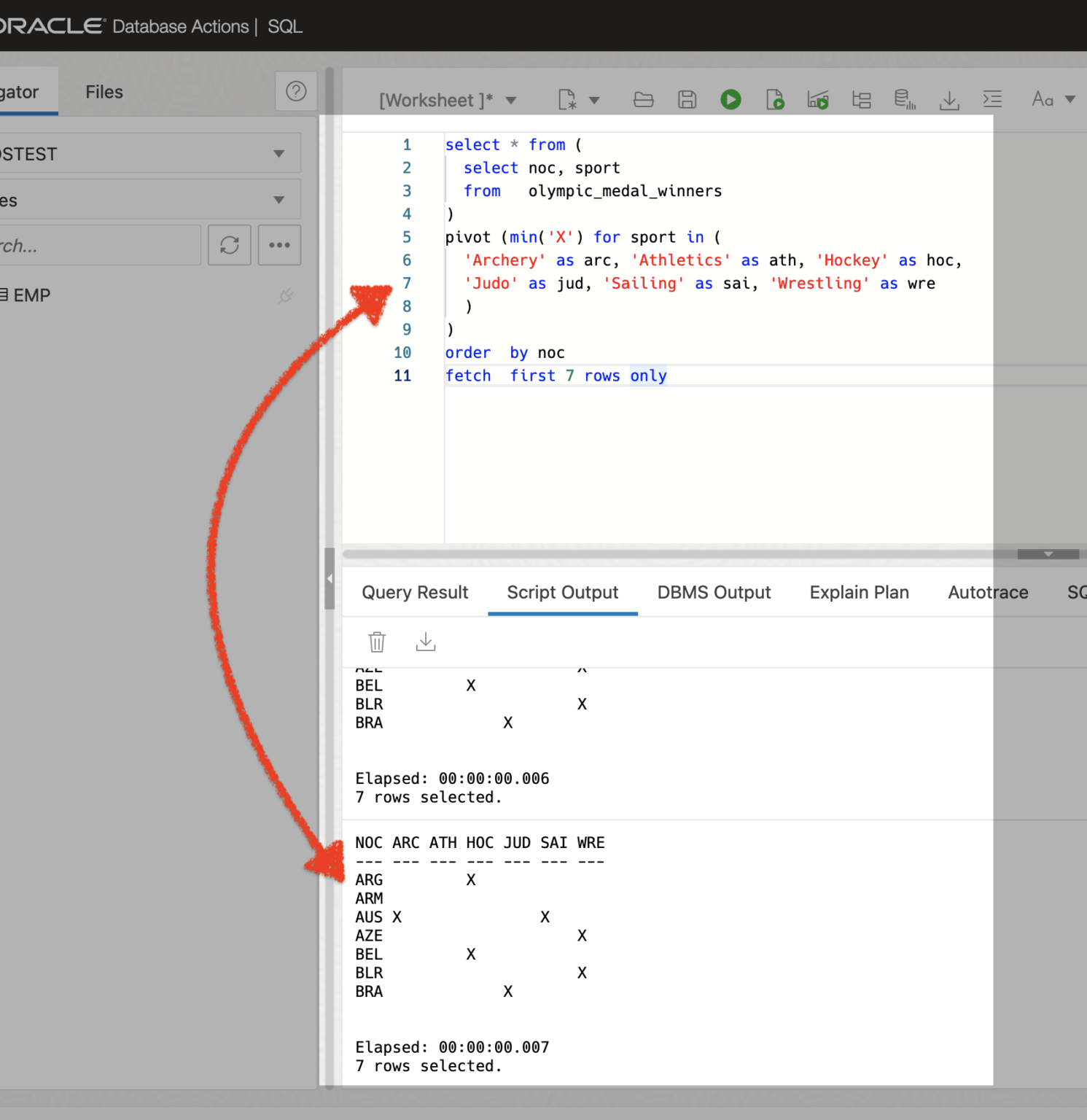Switch to Query Result tab
This screenshot has width=1087, height=1120.
[x=415, y=592]
